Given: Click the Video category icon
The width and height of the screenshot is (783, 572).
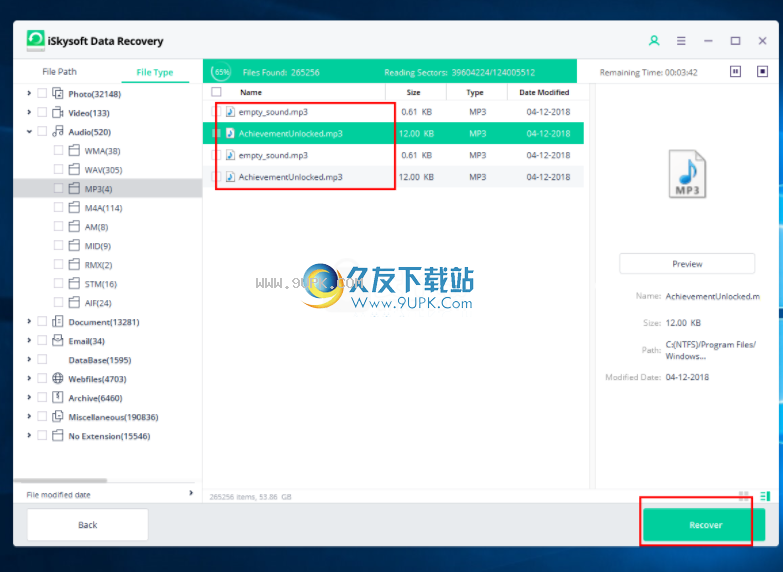Looking at the screenshot, I should pos(58,112).
